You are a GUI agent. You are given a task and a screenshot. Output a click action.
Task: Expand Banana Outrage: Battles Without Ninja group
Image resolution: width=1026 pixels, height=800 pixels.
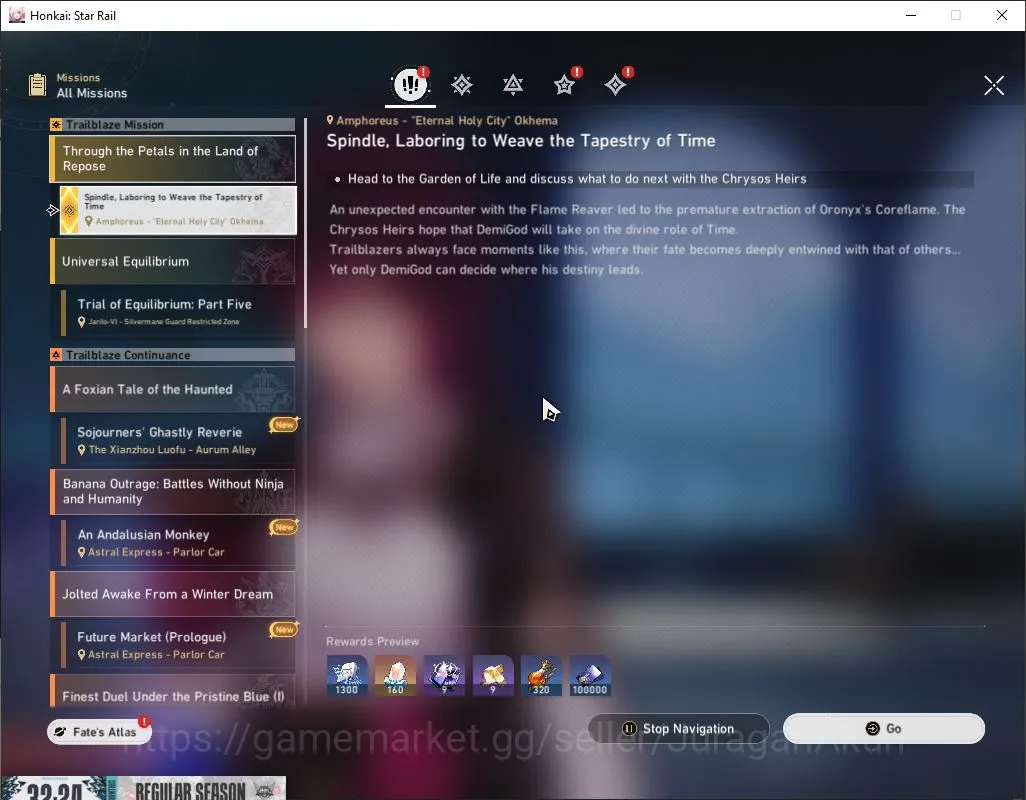point(173,491)
